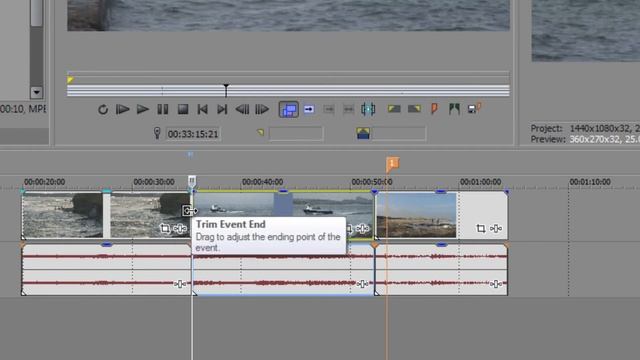Jump to end of trimmer media
This screenshot has height=360, width=640.
click(x=222, y=109)
